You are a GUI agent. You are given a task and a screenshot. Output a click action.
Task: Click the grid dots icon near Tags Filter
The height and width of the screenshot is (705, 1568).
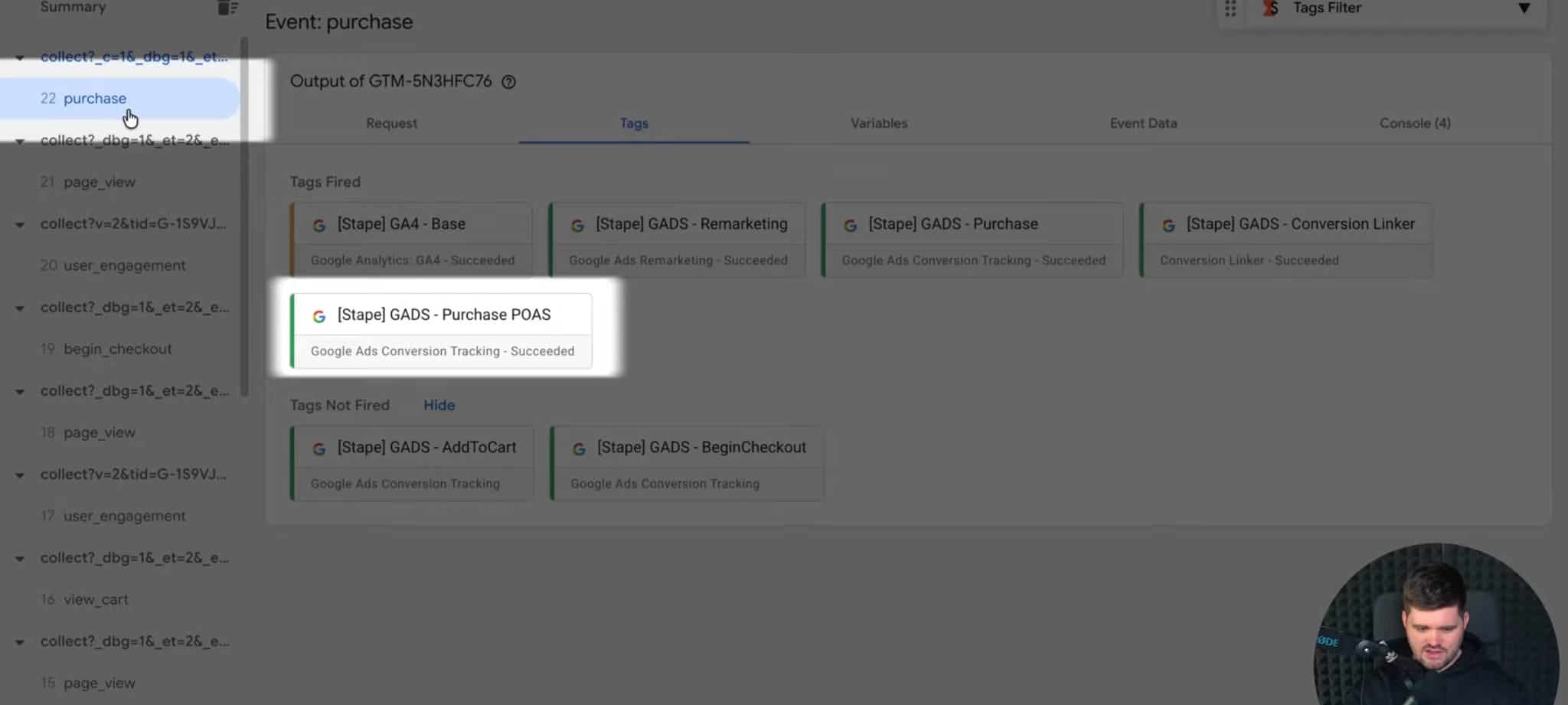click(1230, 8)
